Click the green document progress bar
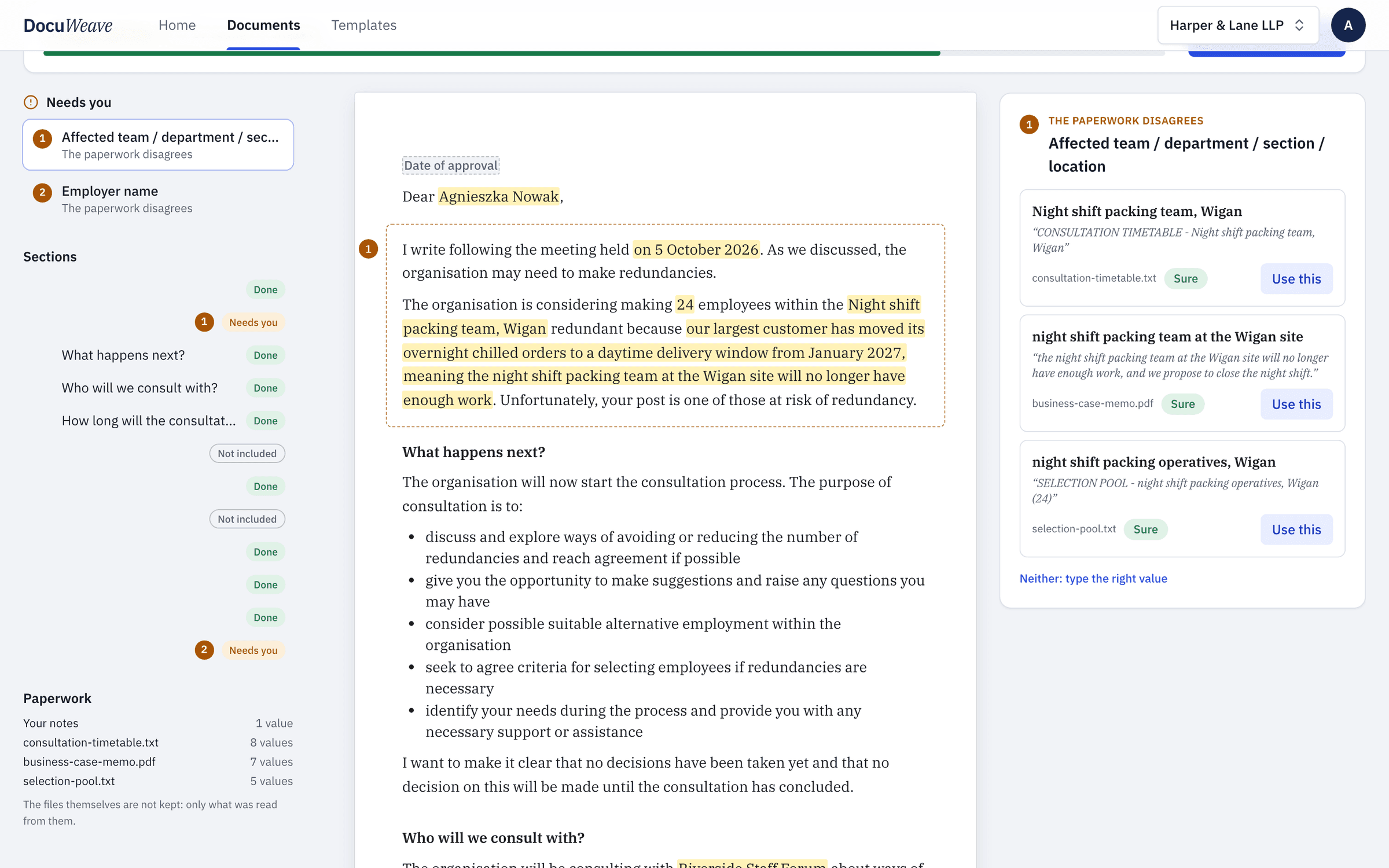1389x868 pixels. 492,53
